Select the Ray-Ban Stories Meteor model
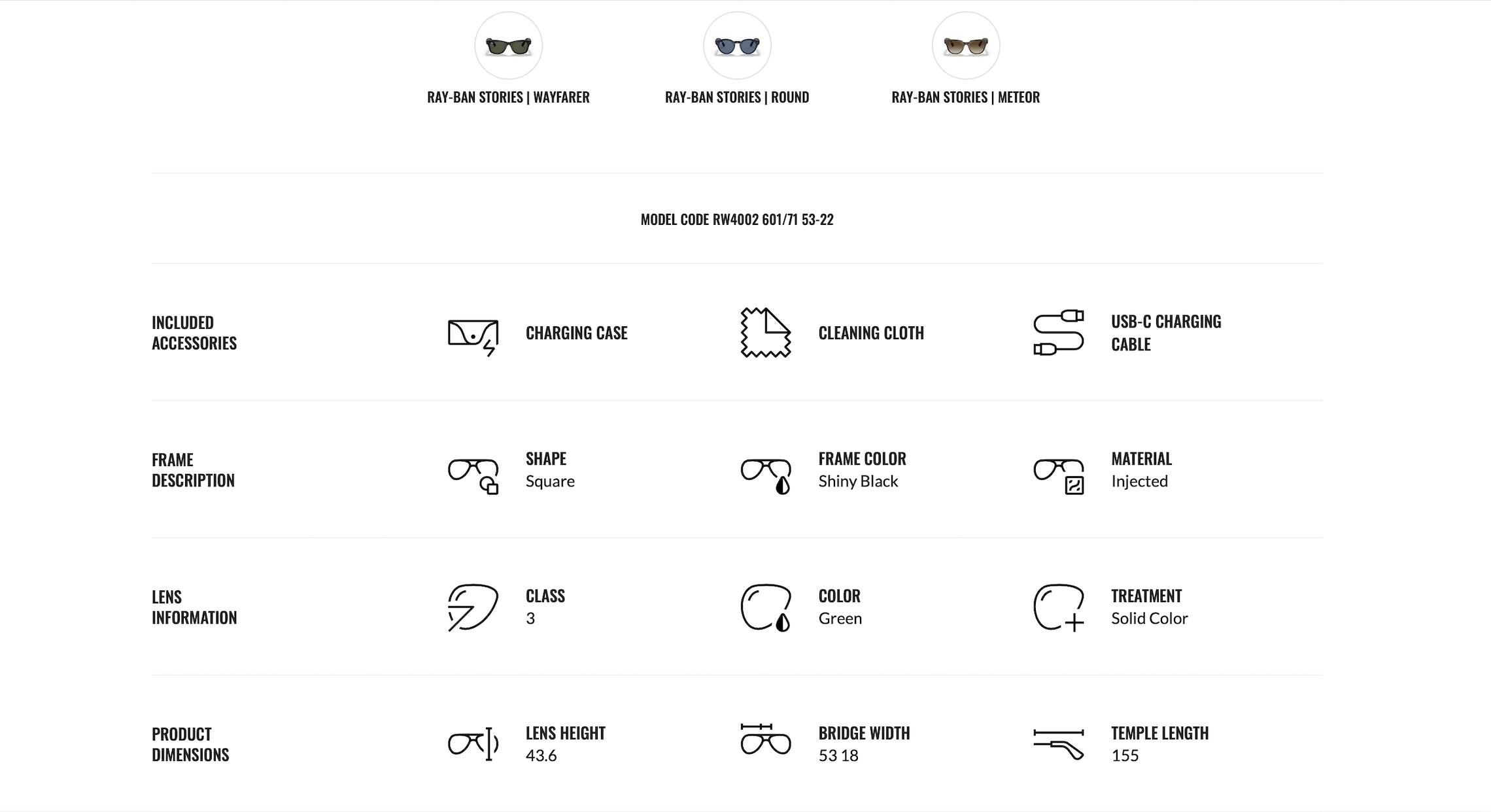This screenshot has width=1491, height=812. [x=965, y=44]
